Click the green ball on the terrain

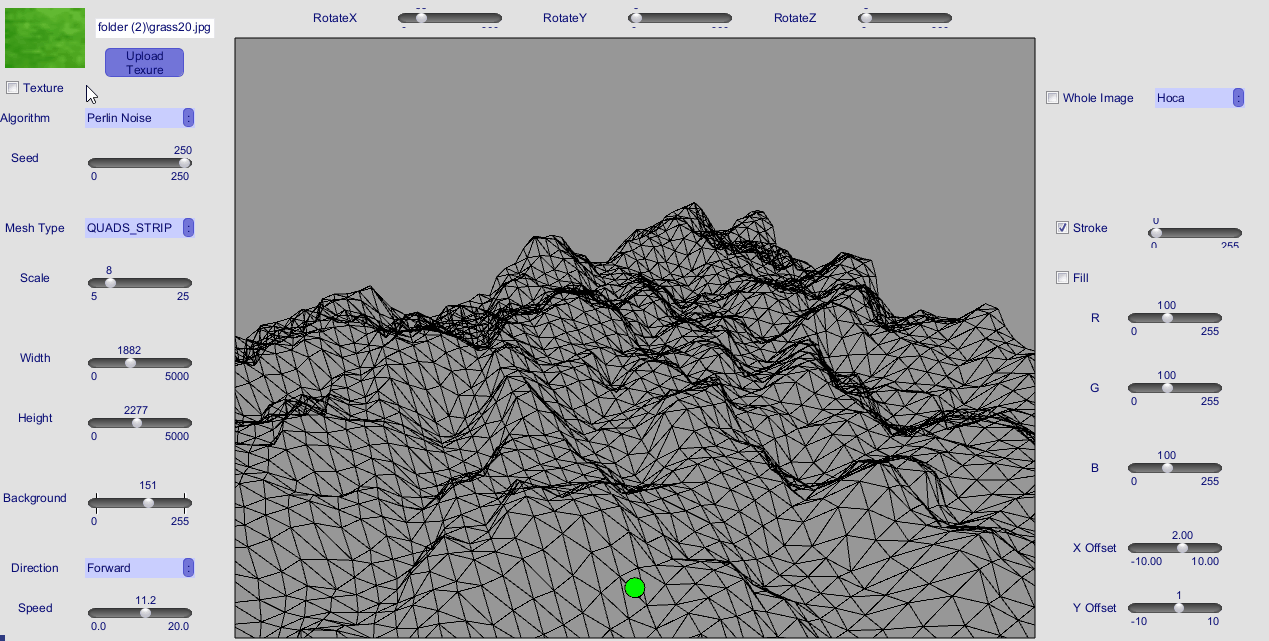[634, 588]
